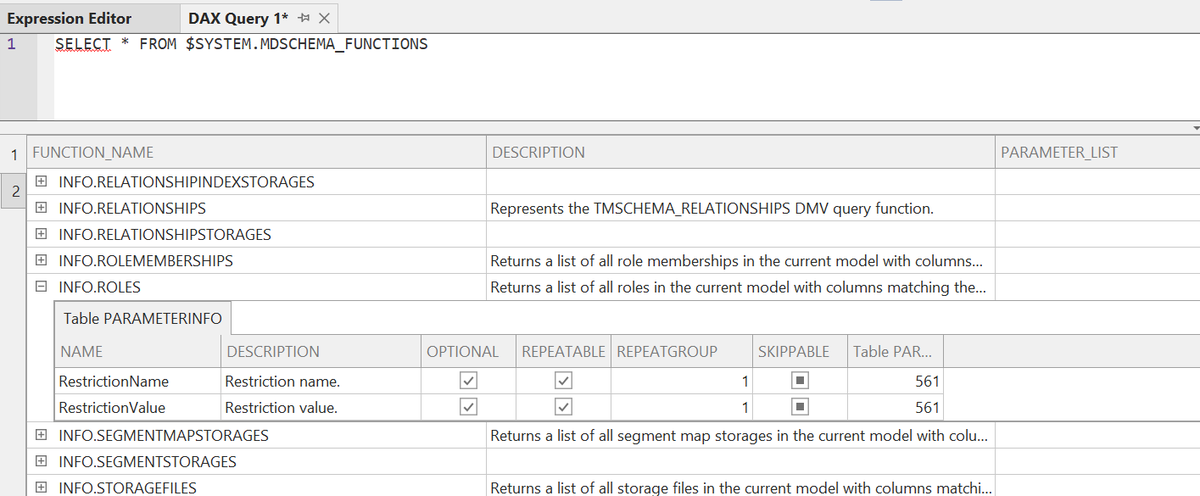Select the INFO.ROLEMEMBERSHIPS function name
The image size is (1200, 496).
(x=146, y=260)
